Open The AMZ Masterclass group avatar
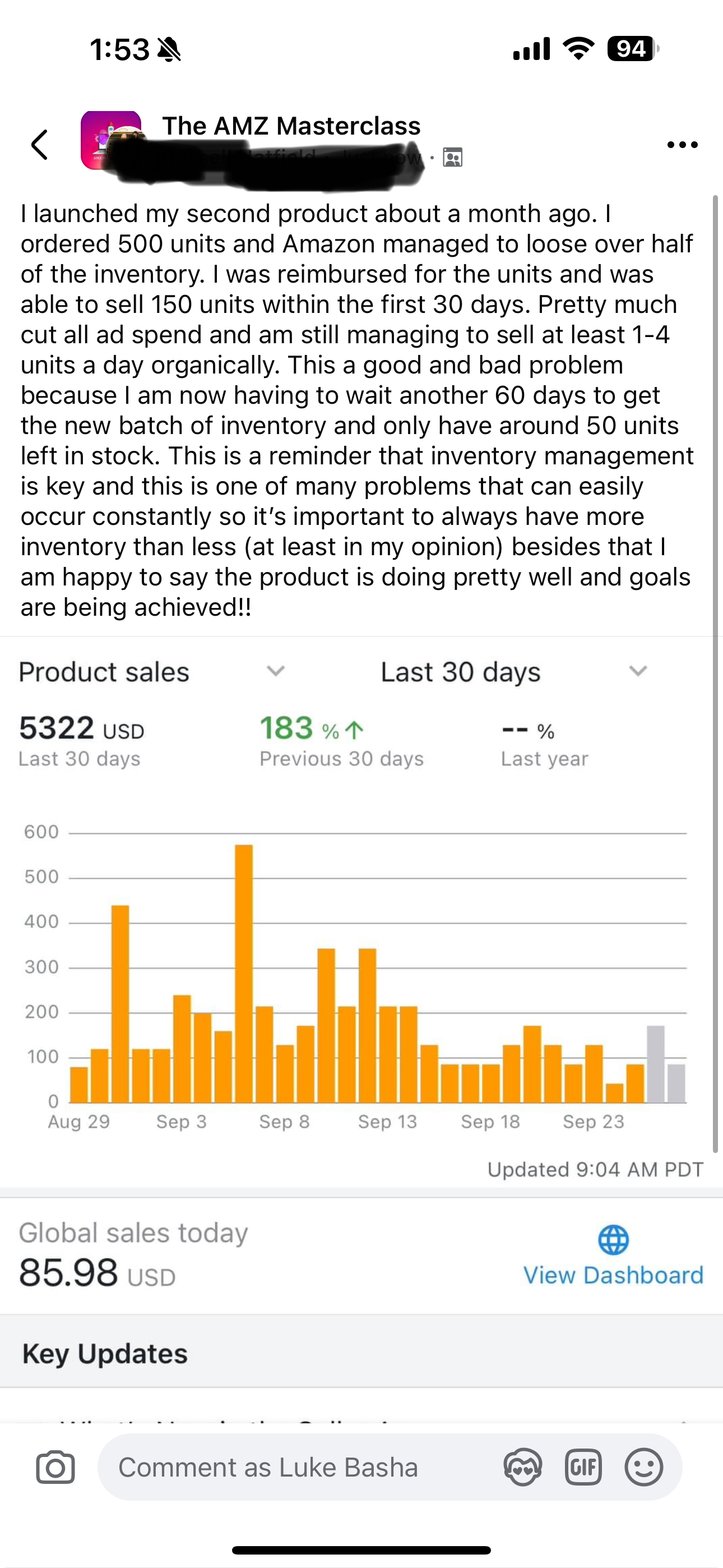Image resolution: width=723 pixels, height=1568 pixels. point(111,140)
